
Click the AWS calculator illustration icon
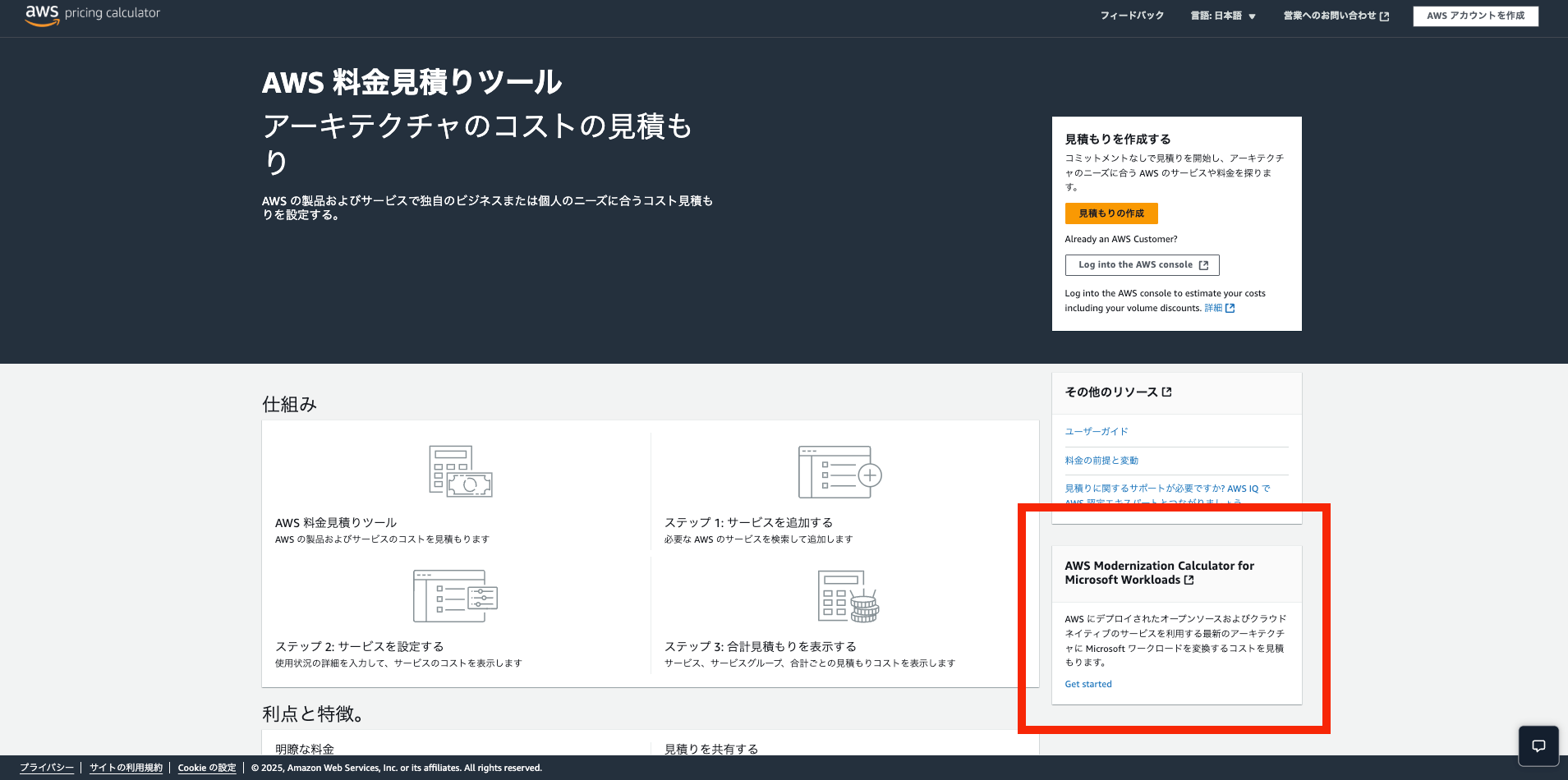click(x=461, y=471)
